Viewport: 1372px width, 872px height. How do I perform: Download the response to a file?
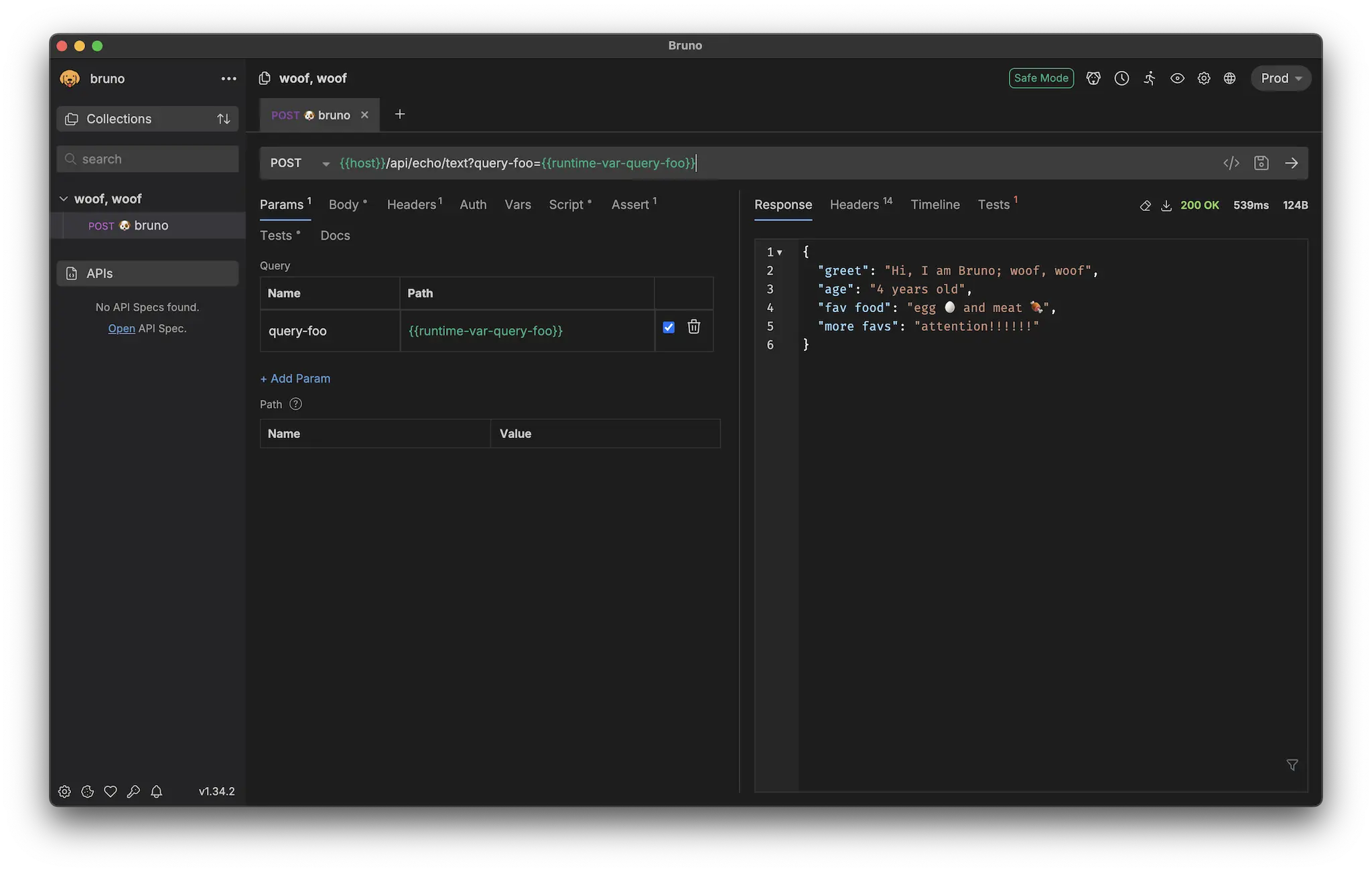(1166, 206)
